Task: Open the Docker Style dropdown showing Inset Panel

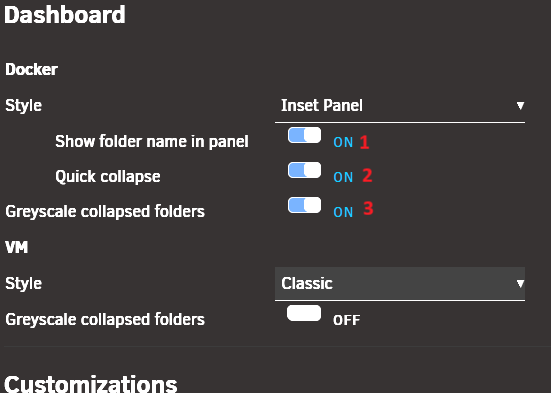Action: pyautogui.click(x=400, y=105)
